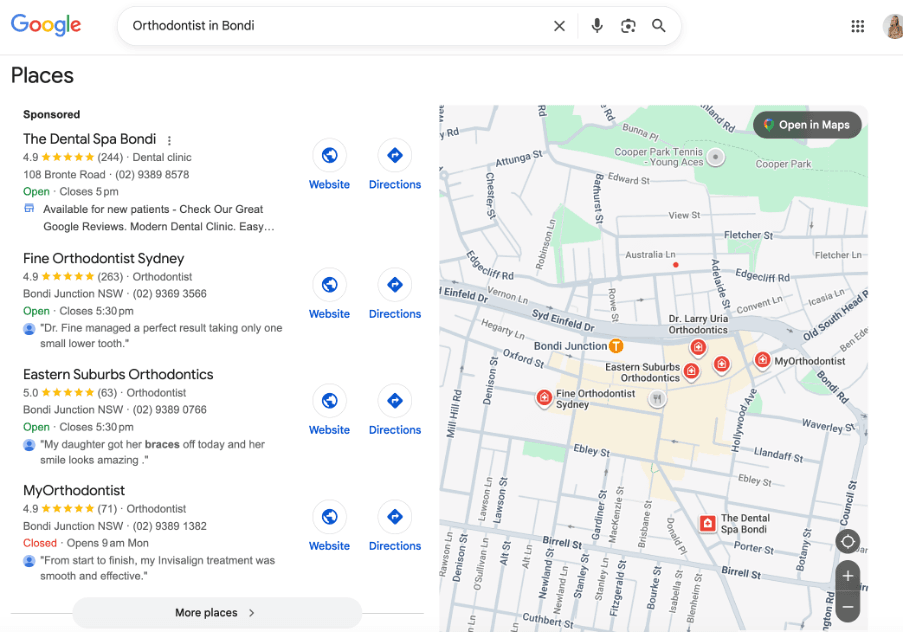Select MyOrthodontist map pin
This screenshot has width=904, height=632.
(x=762, y=360)
